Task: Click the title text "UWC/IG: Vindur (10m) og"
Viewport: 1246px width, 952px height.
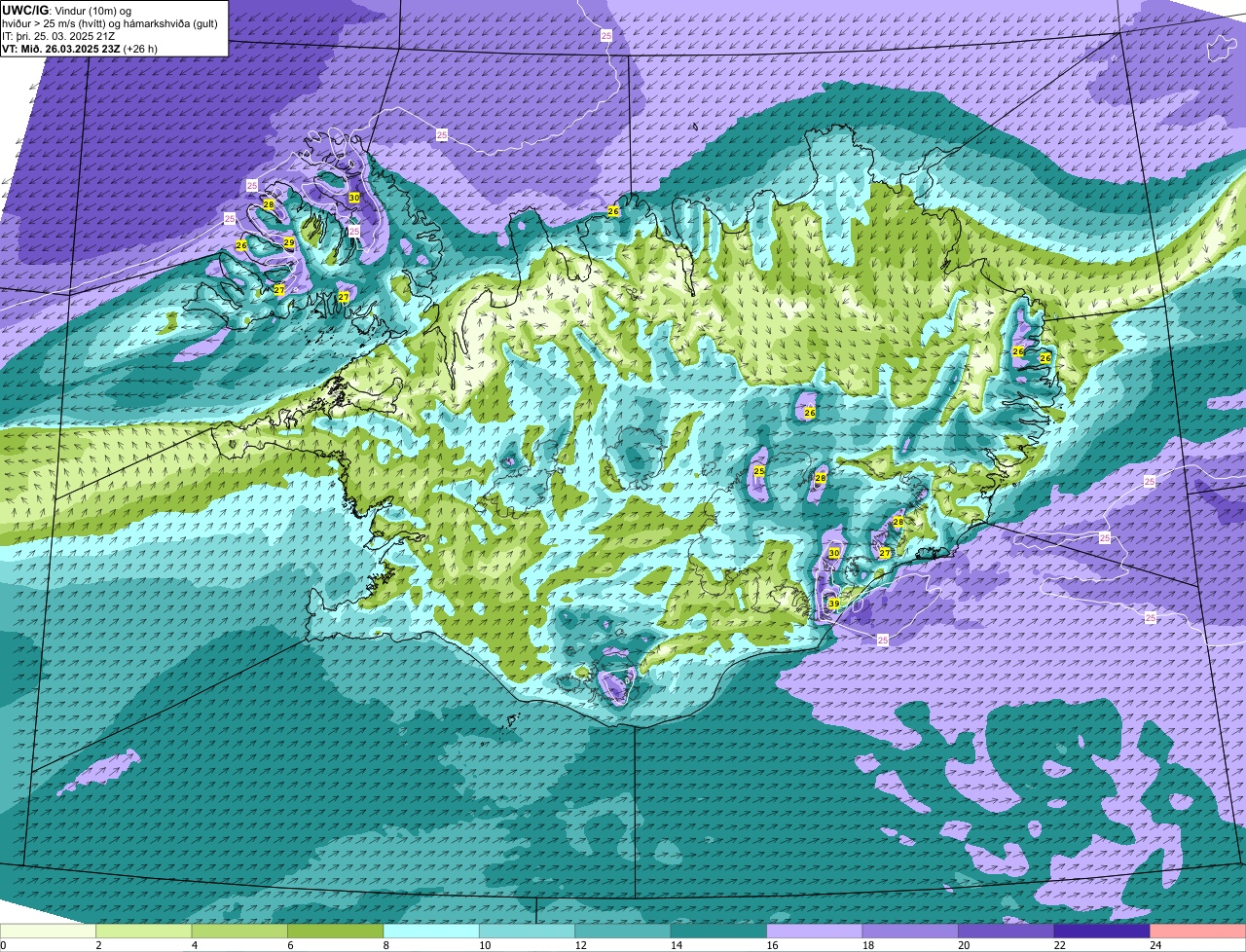Action: (x=67, y=11)
